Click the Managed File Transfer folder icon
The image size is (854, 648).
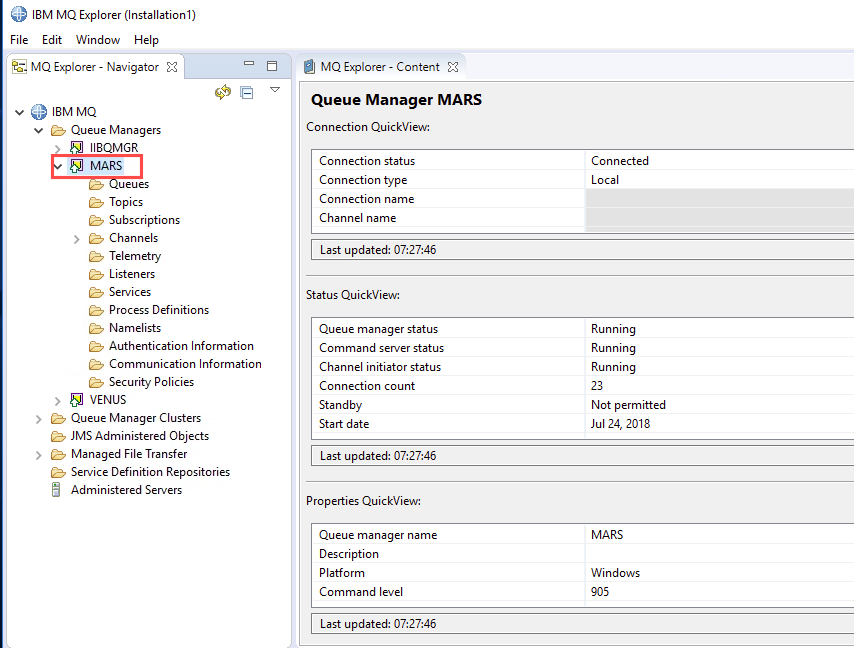click(x=58, y=454)
